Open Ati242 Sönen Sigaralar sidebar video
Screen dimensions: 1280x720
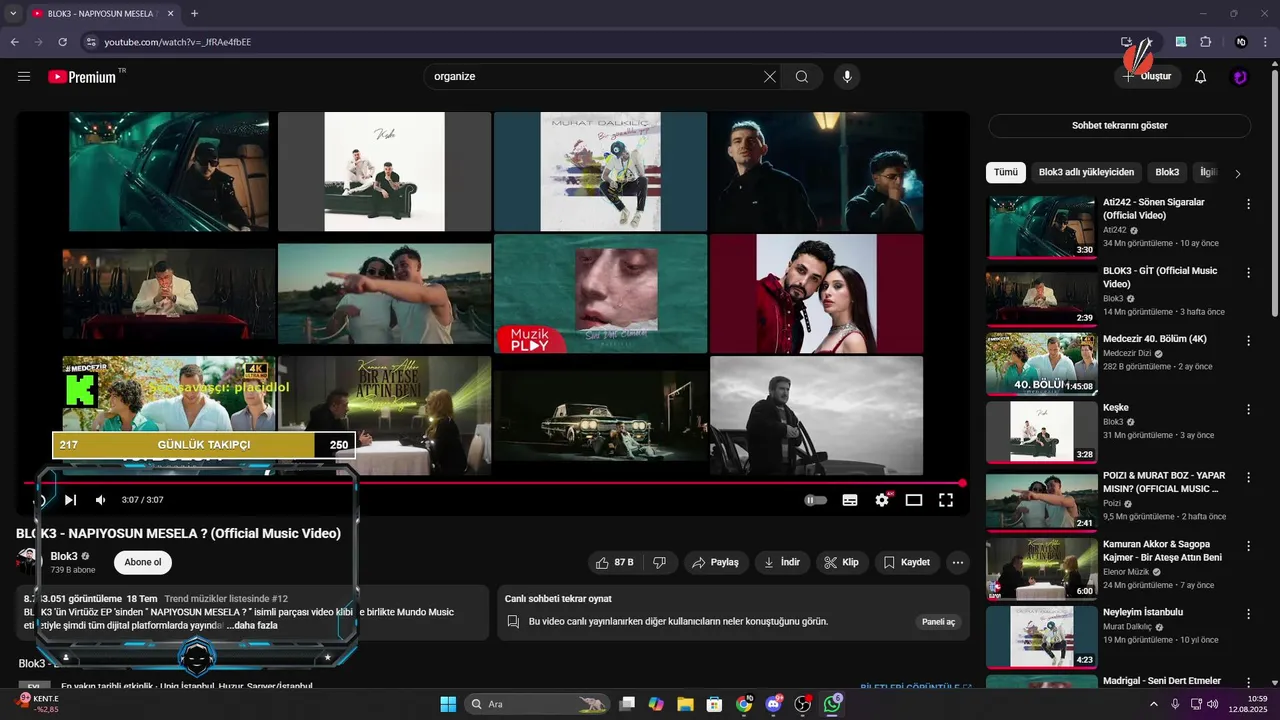pos(1041,227)
